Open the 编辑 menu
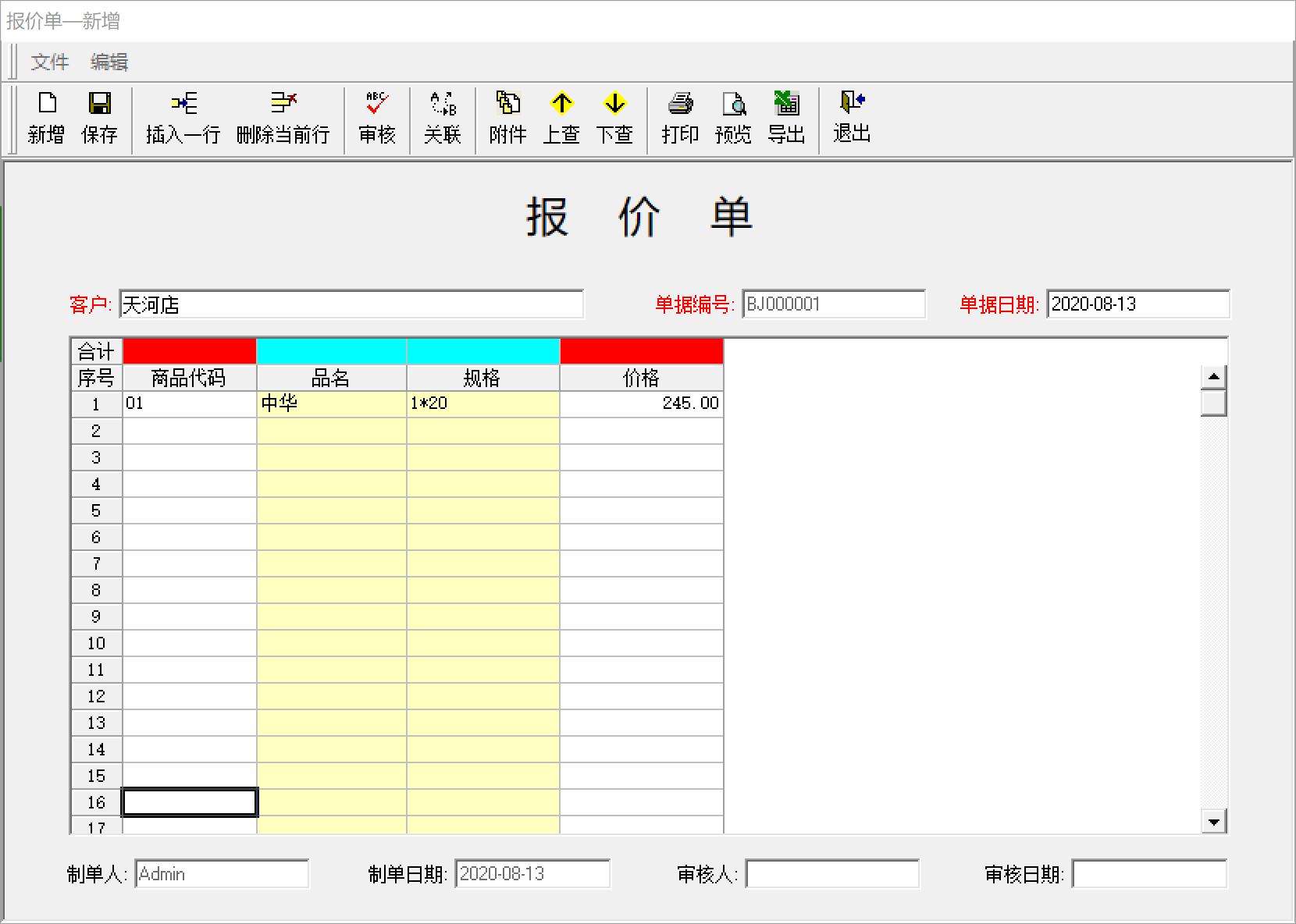The image size is (1296, 924). click(x=110, y=62)
